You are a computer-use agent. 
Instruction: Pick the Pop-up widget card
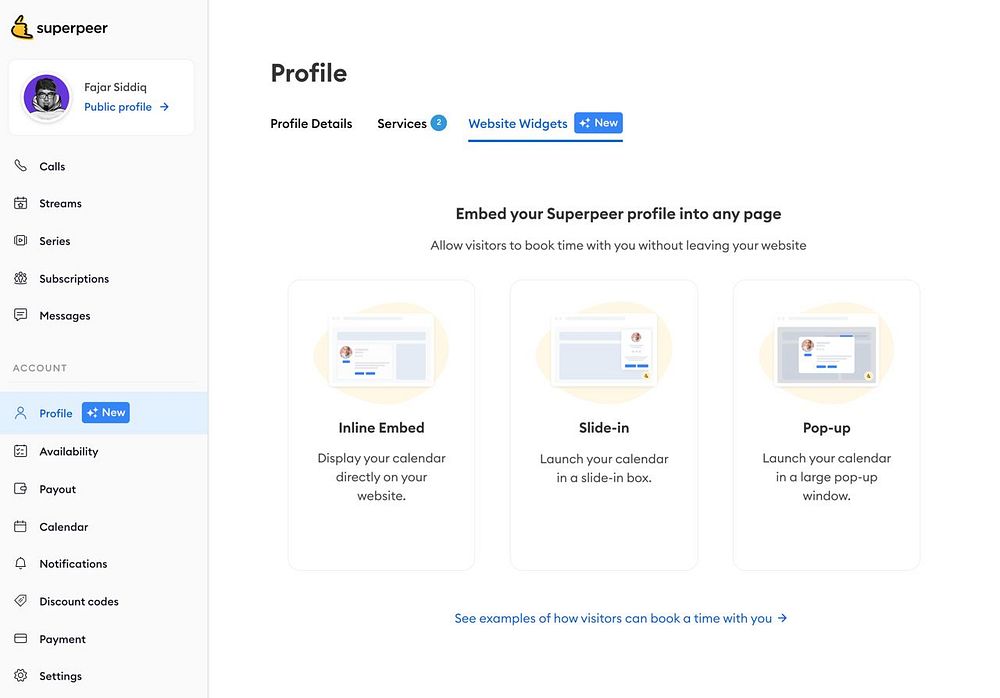826,425
